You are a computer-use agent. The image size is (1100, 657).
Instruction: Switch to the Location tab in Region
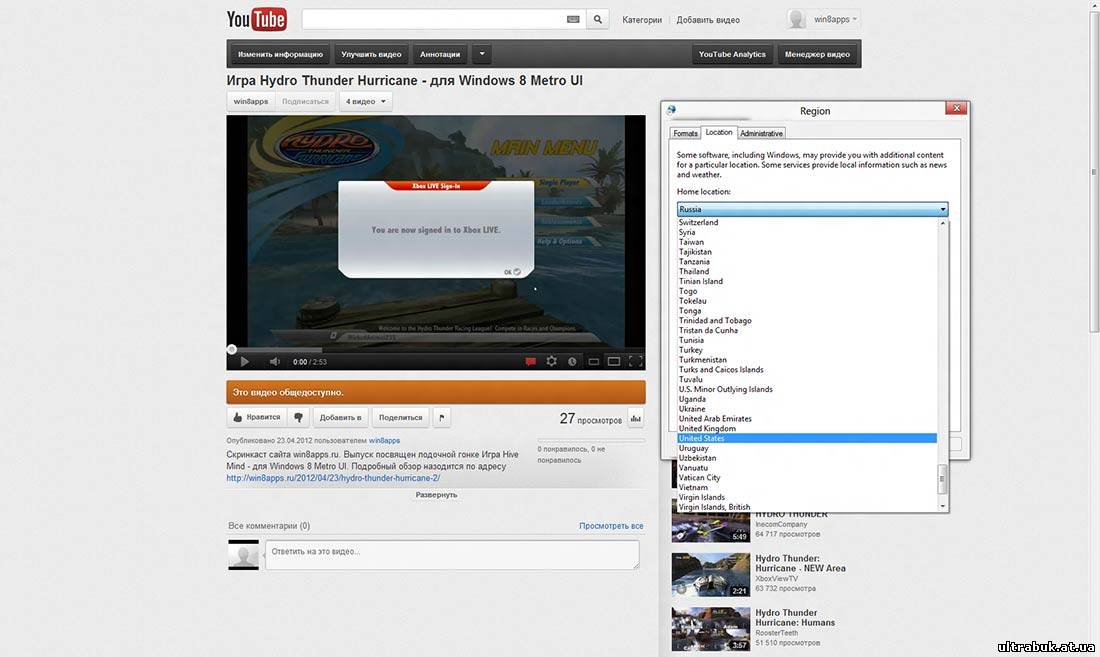tap(718, 132)
